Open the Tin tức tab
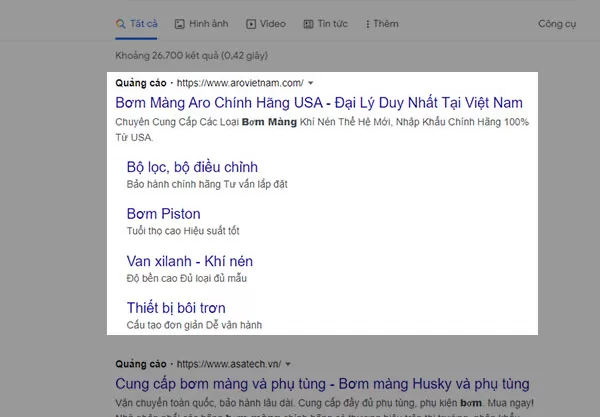 click(326, 24)
